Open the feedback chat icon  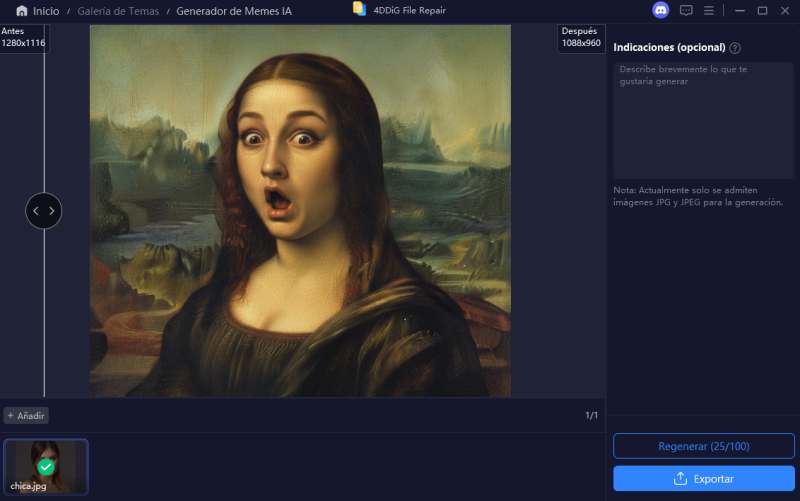point(686,10)
